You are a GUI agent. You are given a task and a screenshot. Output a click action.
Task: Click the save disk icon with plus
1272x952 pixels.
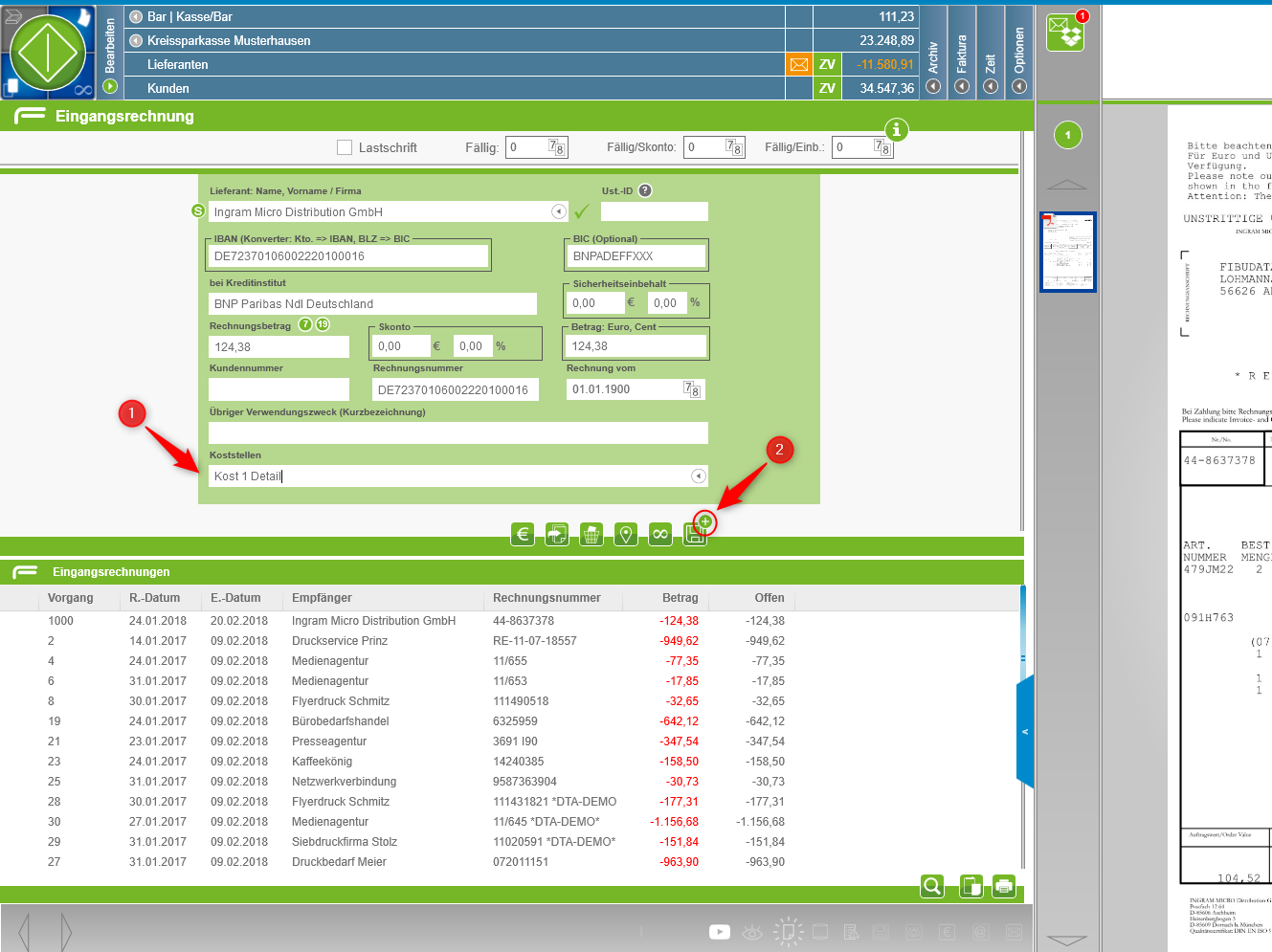[696, 534]
